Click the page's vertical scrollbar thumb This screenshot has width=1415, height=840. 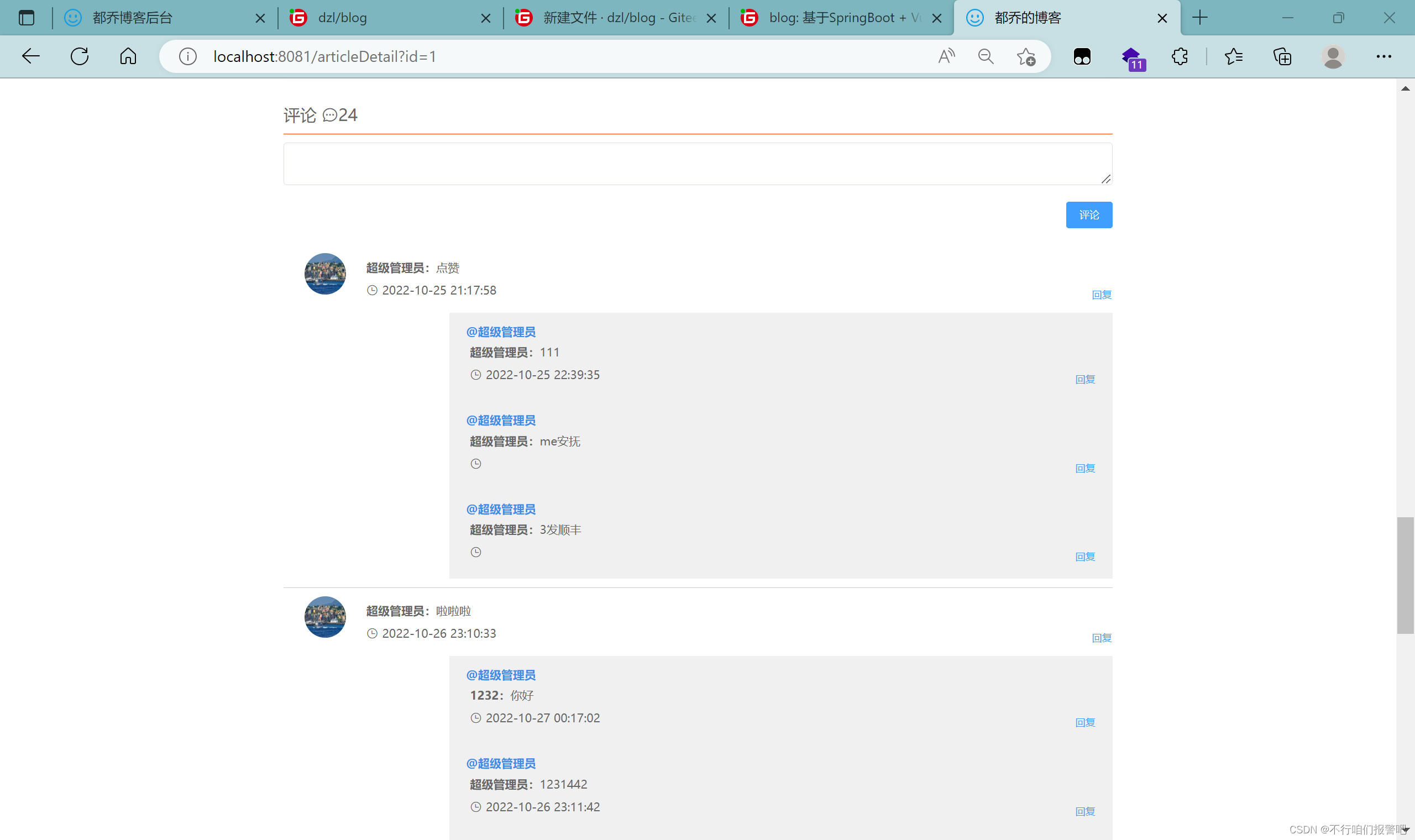click(1405, 575)
